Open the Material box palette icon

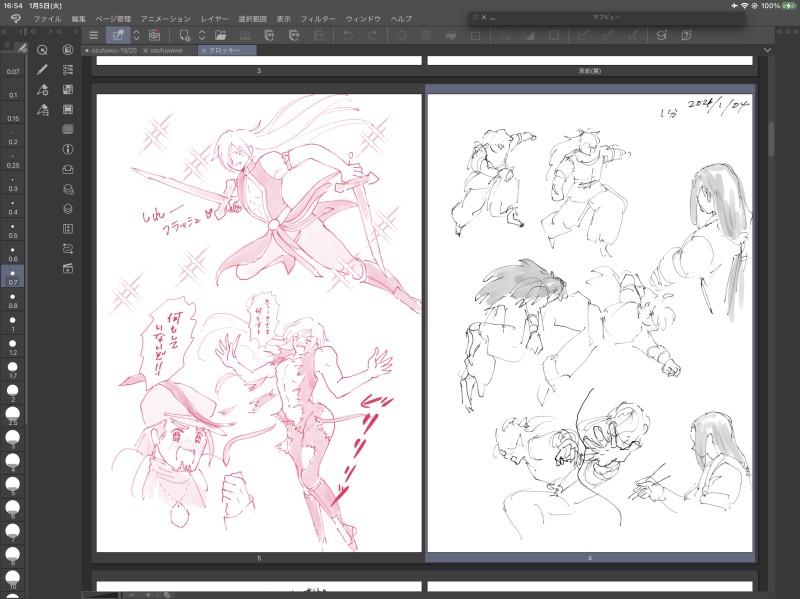tap(68, 169)
